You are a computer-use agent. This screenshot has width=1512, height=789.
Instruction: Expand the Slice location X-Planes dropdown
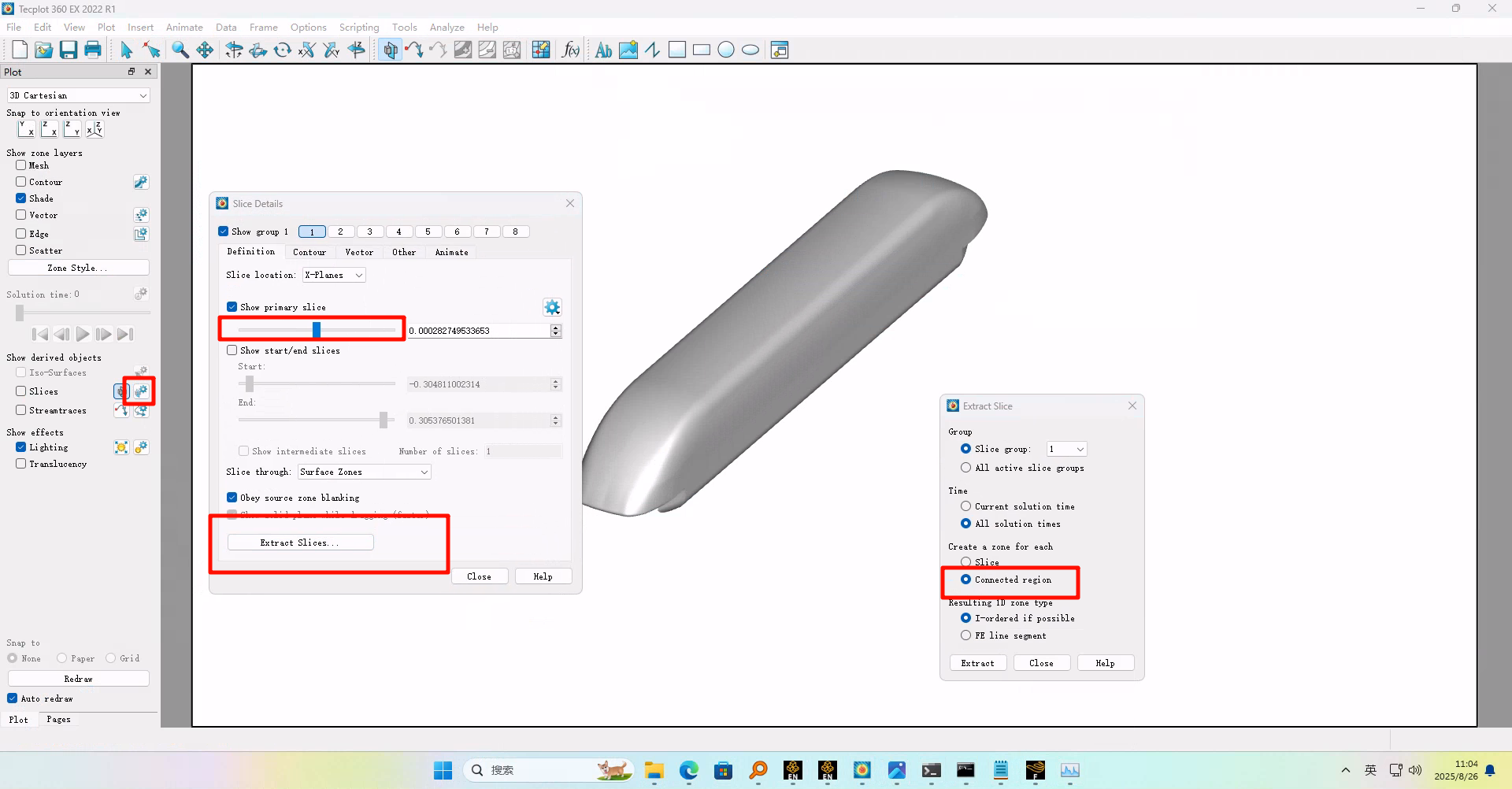tap(334, 275)
